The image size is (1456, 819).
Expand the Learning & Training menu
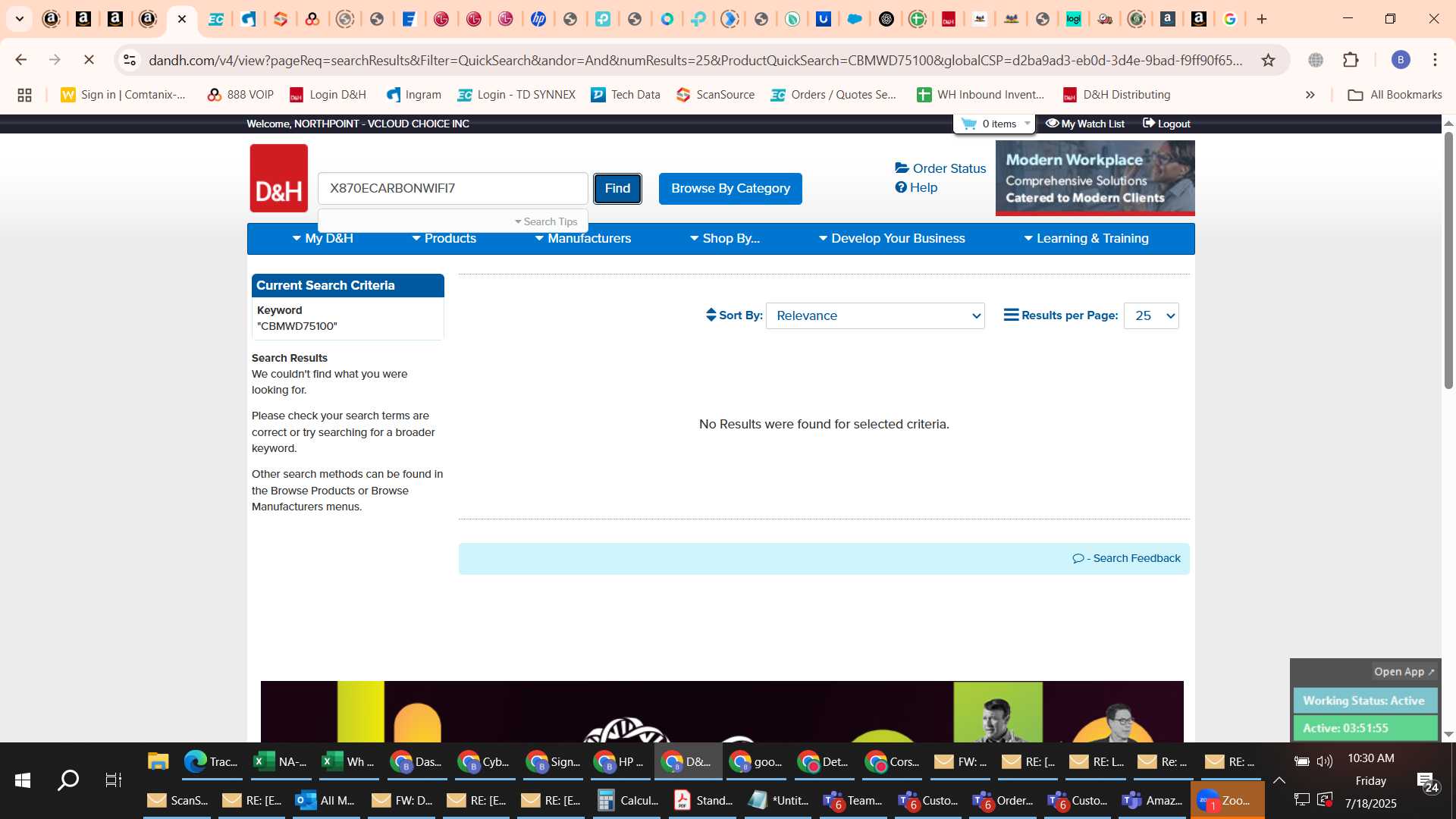coord(1086,238)
